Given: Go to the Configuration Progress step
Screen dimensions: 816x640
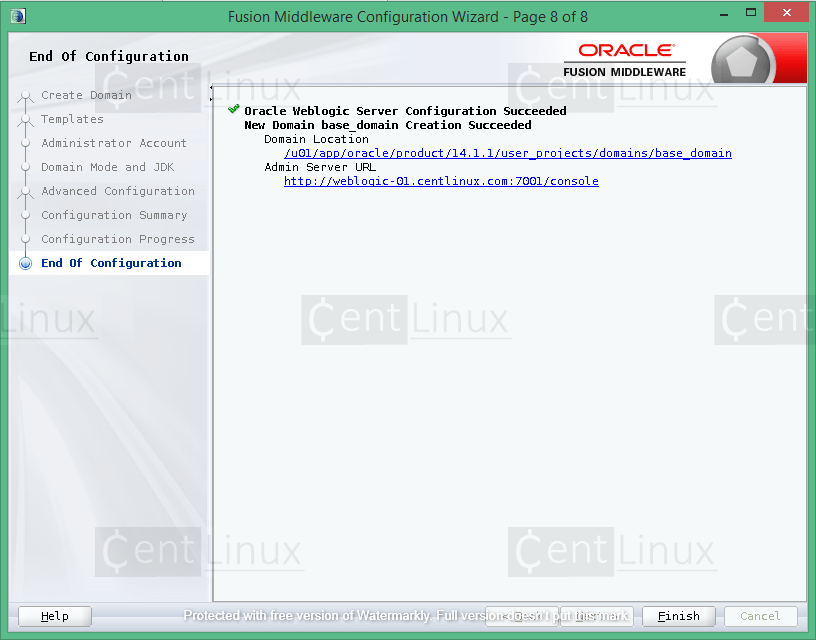Looking at the screenshot, I should [x=118, y=239].
